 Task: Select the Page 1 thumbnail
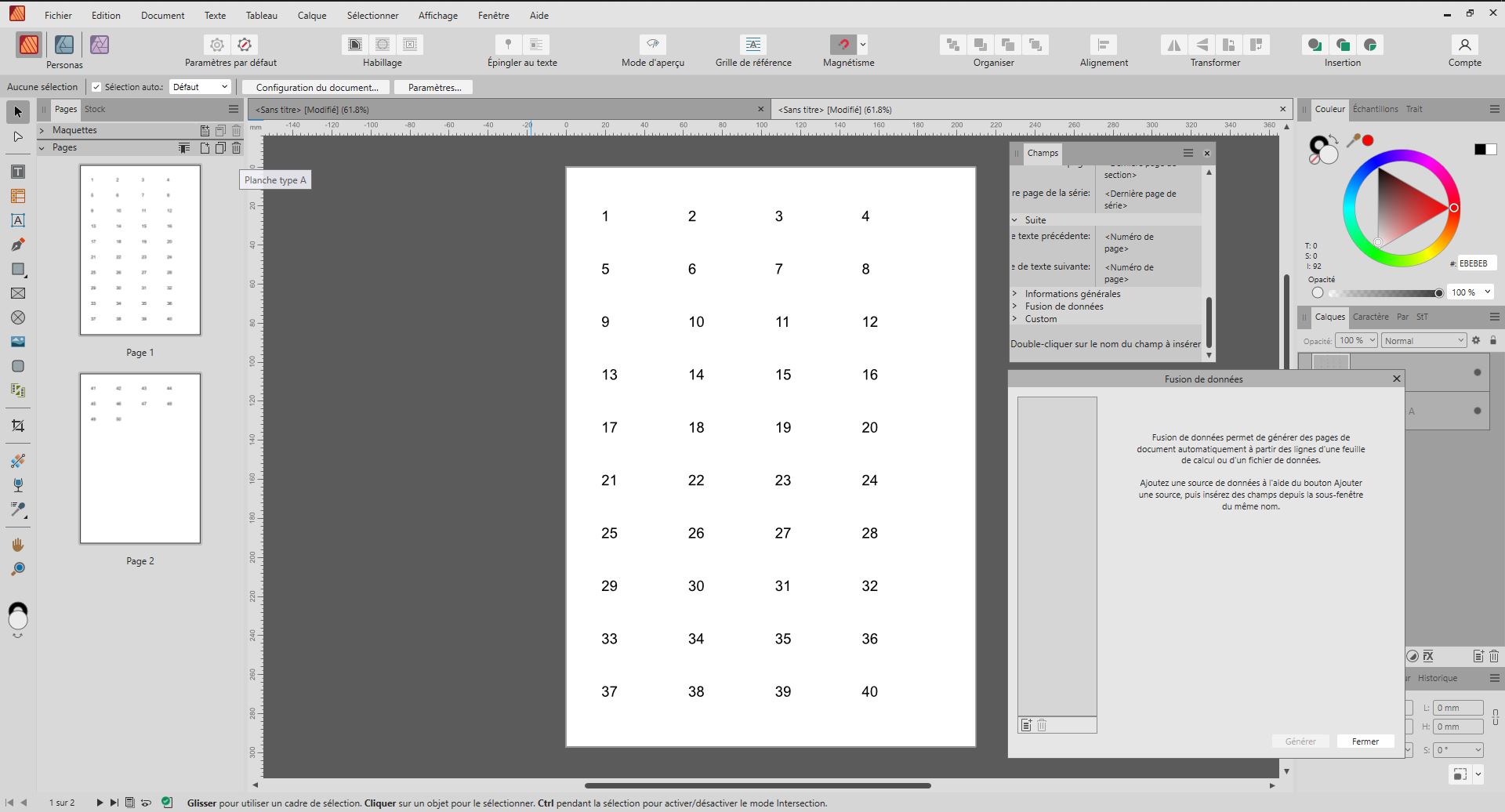140,250
